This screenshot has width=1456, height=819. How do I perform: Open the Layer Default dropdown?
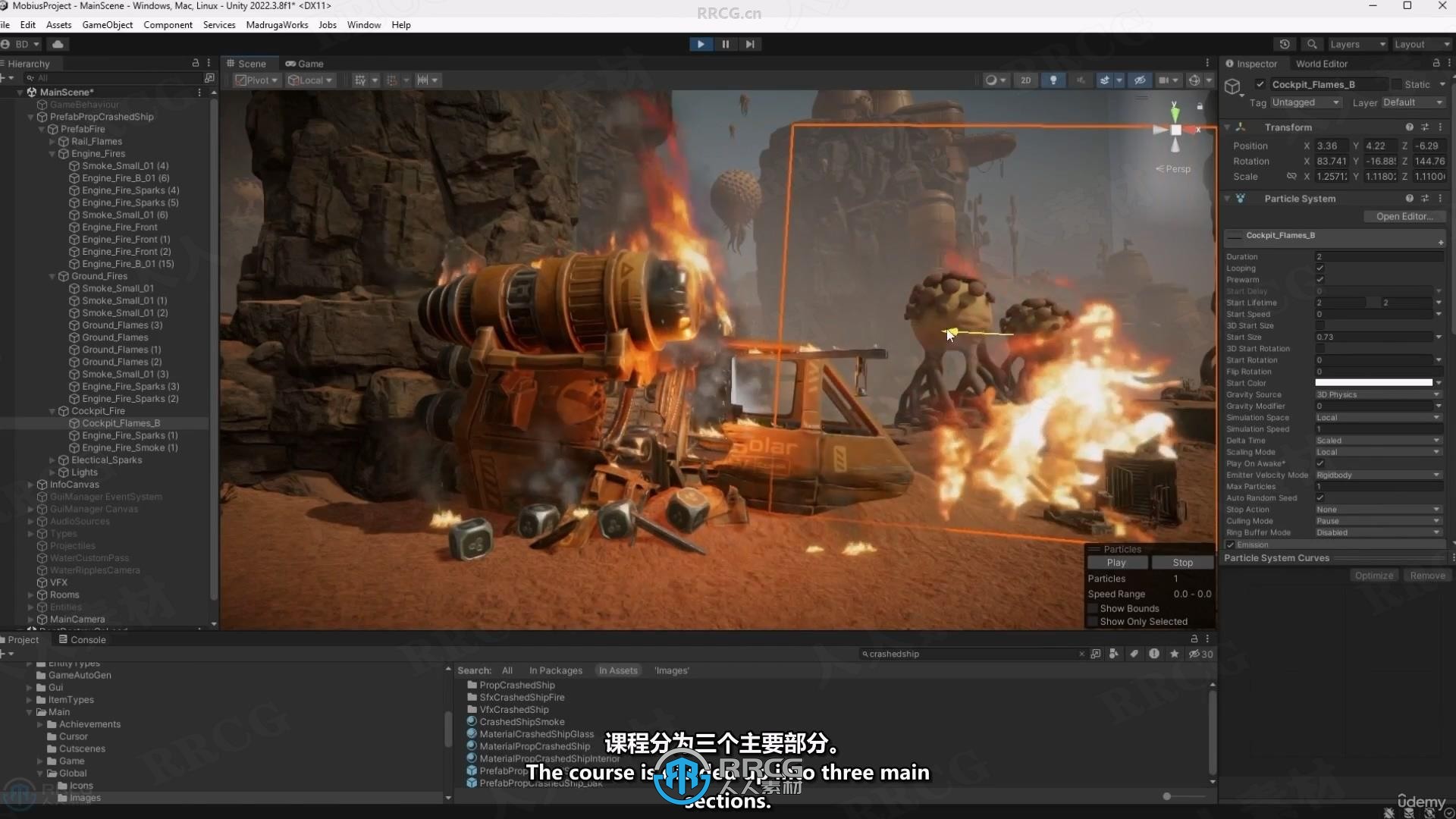tap(1414, 102)
